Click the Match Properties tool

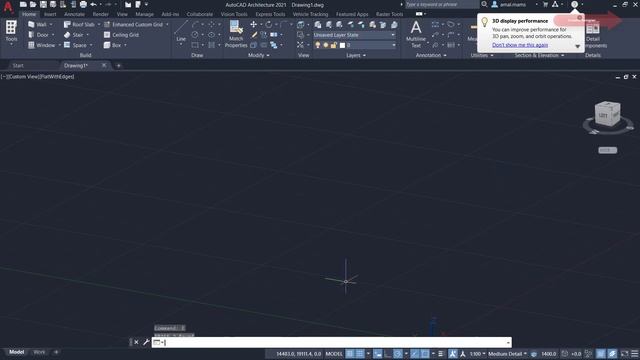click(x=236, y=34)
